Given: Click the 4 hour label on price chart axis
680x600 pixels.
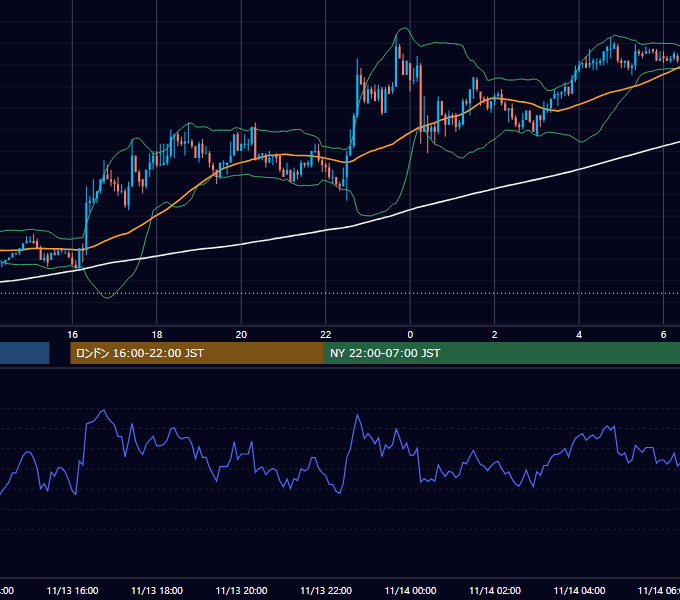Looking at the screenshot, I should pyautogui.click(x=579, y=335).
